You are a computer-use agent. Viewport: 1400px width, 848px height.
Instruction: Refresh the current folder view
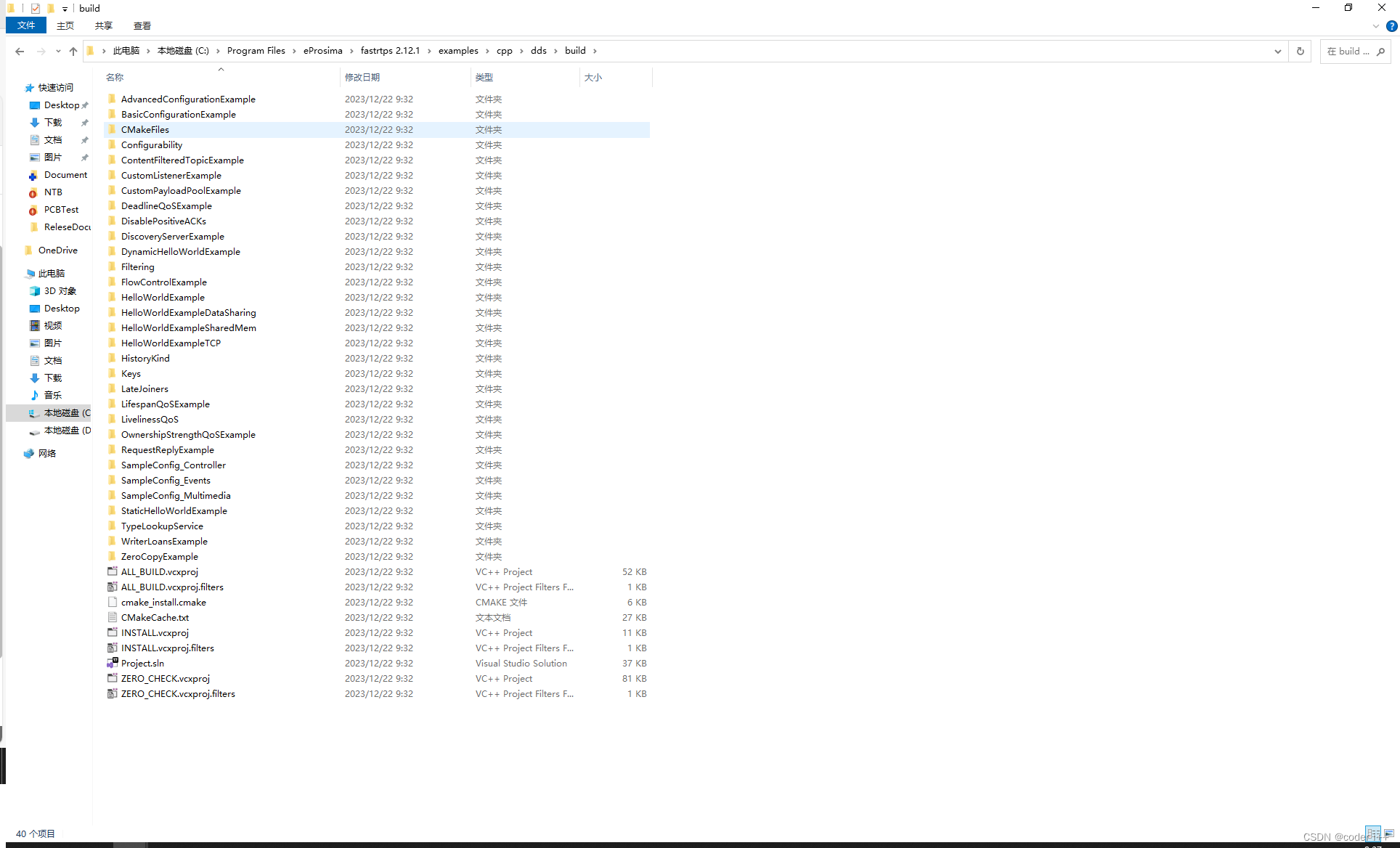(1301, 51)
